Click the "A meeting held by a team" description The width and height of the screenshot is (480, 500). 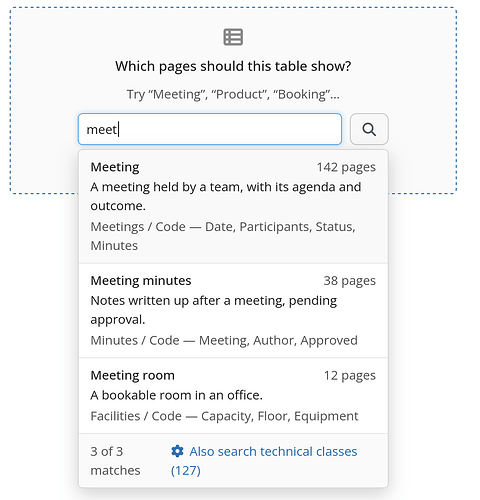tap(226, 196)
